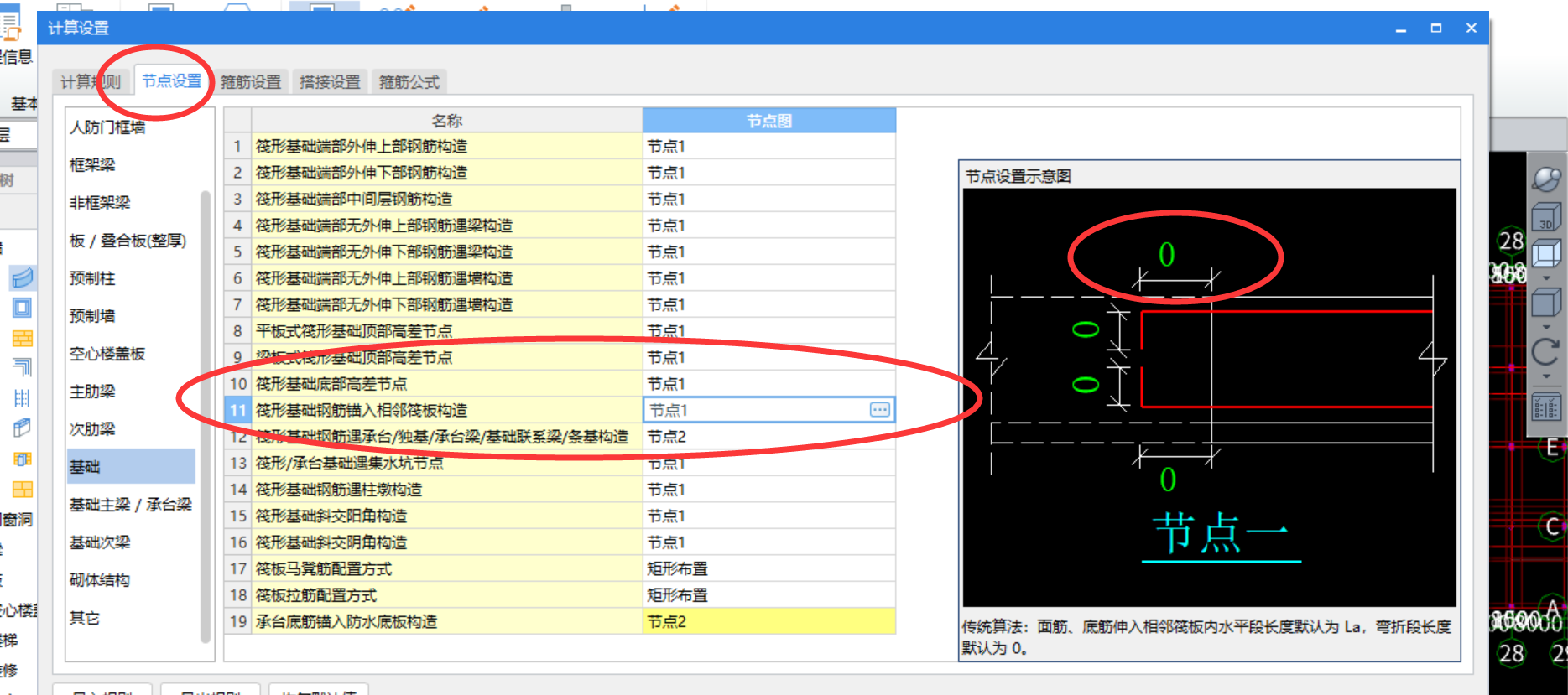Viewport: 1568px width, 695px height.
Task: Toggle the 3D view cube icon
Action: (x=1546, y=218)
